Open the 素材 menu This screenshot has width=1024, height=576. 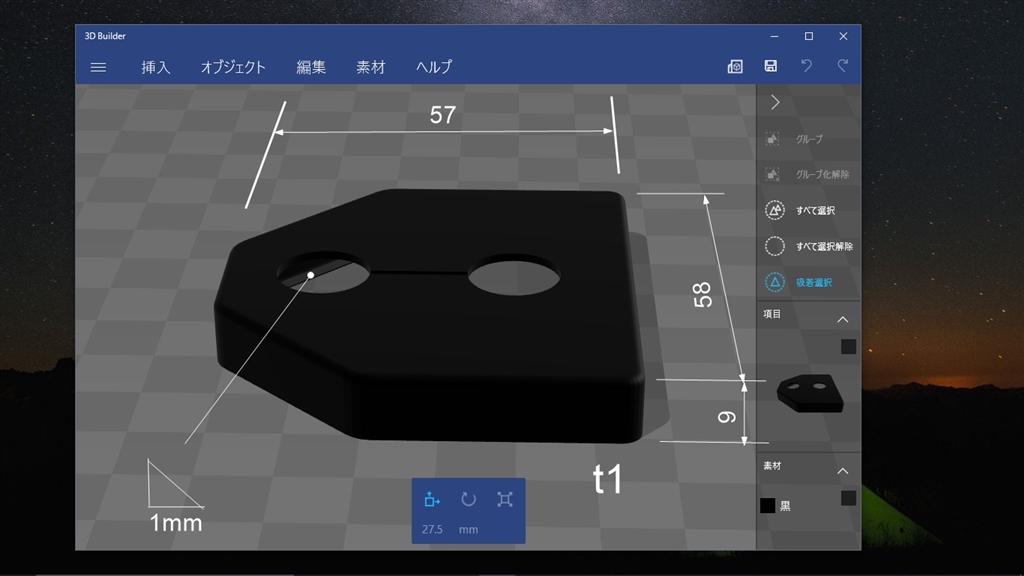tap(370, 67)
